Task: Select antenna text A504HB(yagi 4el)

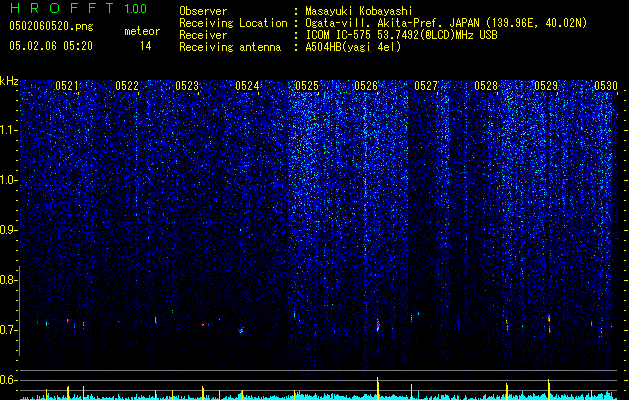Action: (353, 47)
